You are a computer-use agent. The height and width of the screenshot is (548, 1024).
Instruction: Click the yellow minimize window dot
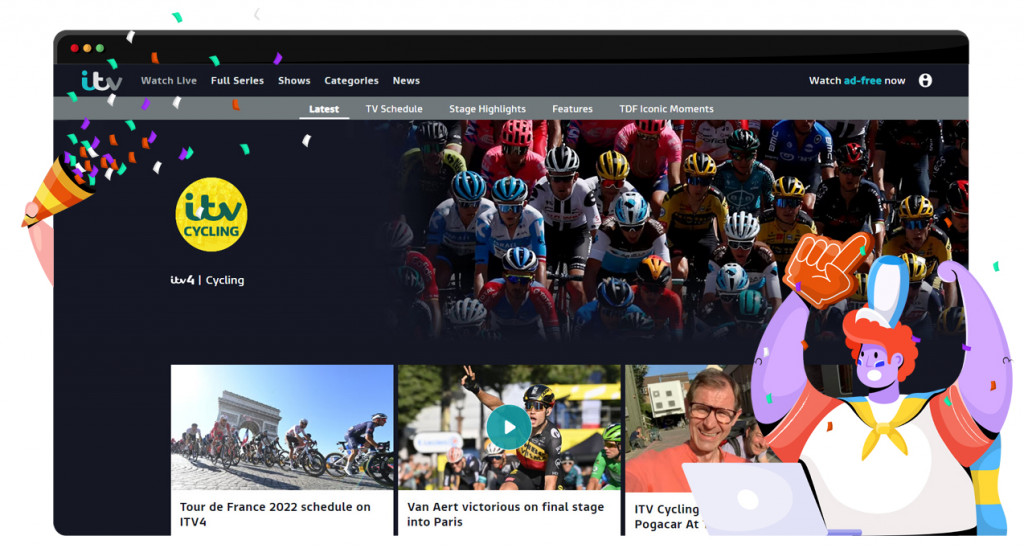[x=88, y=48]
